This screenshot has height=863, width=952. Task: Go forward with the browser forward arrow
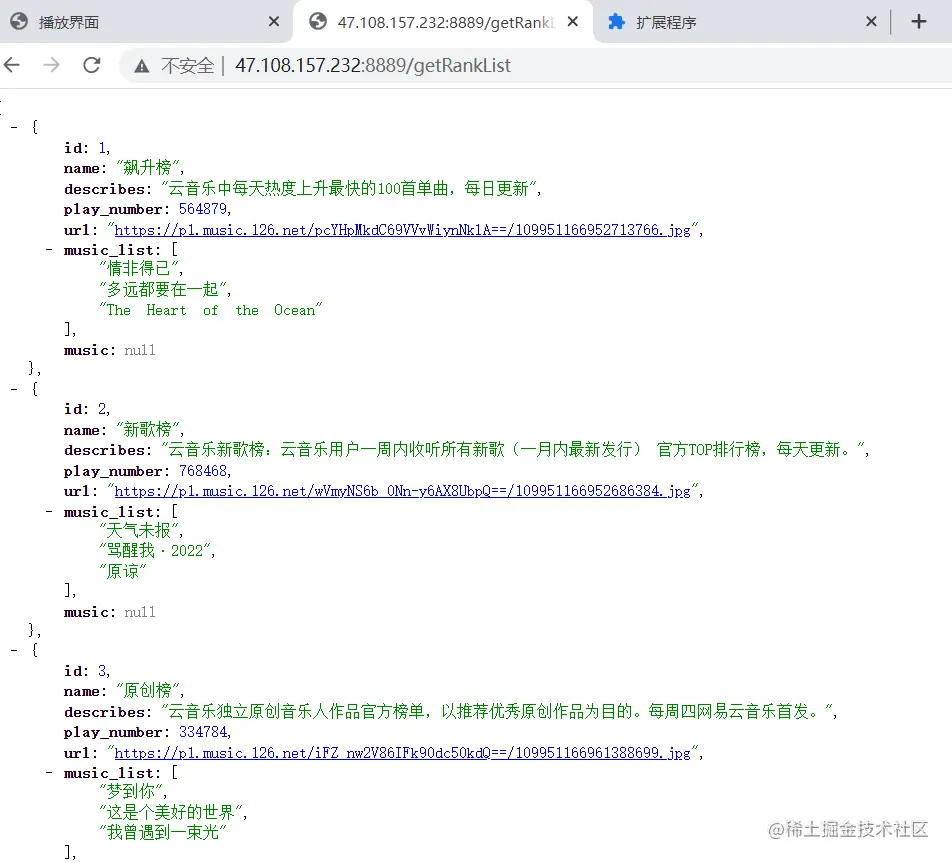52,65
